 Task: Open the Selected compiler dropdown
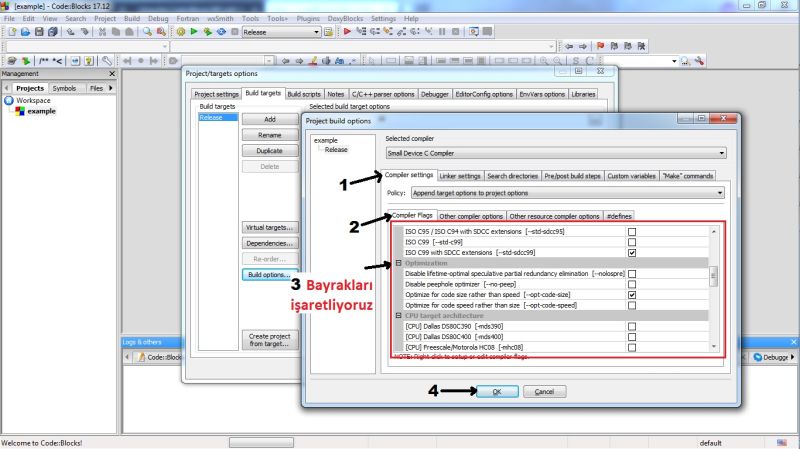(721, 153)
